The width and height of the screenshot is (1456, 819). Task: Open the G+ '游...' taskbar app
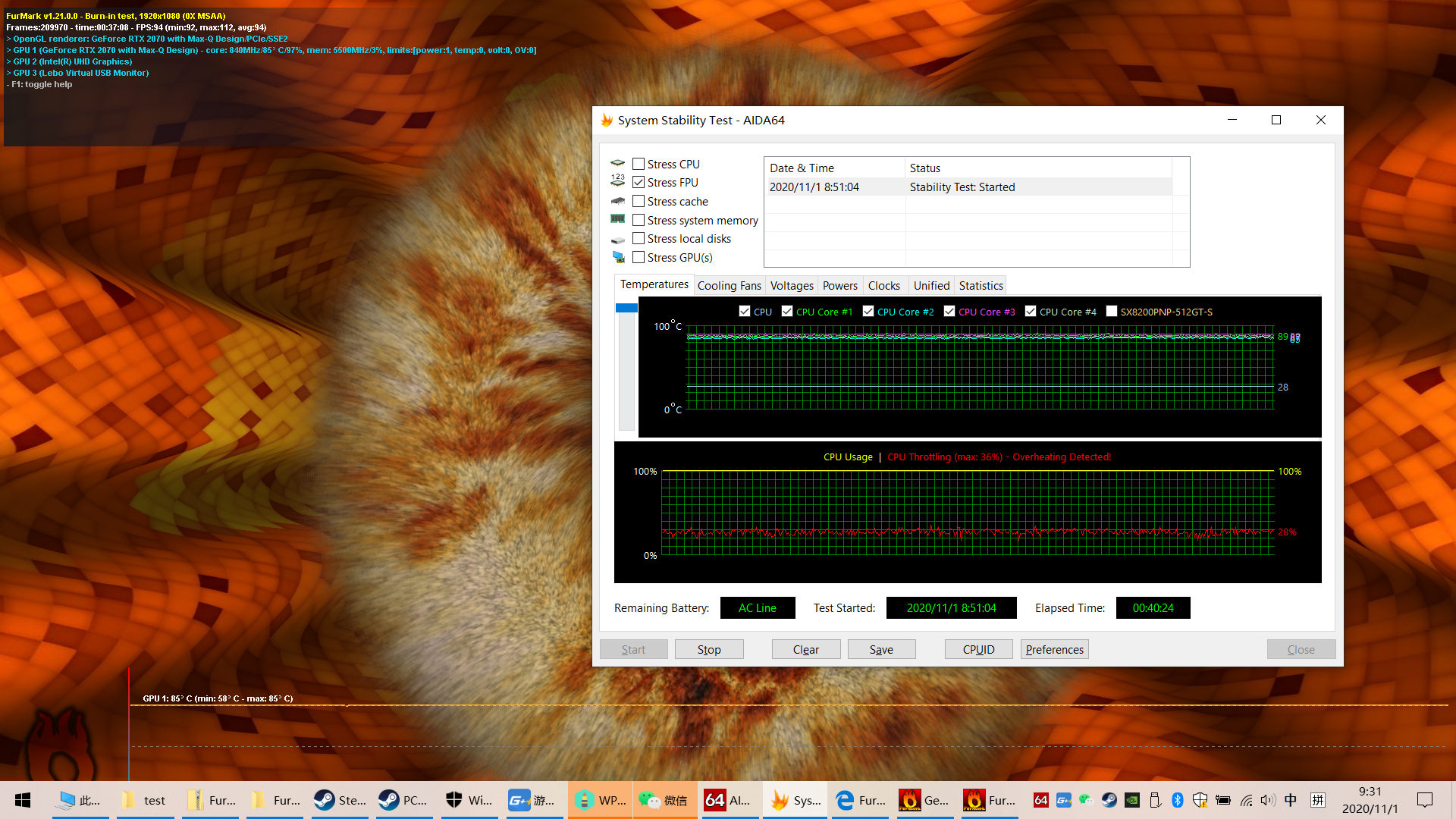pyautogui.click(x=534, y=800)
